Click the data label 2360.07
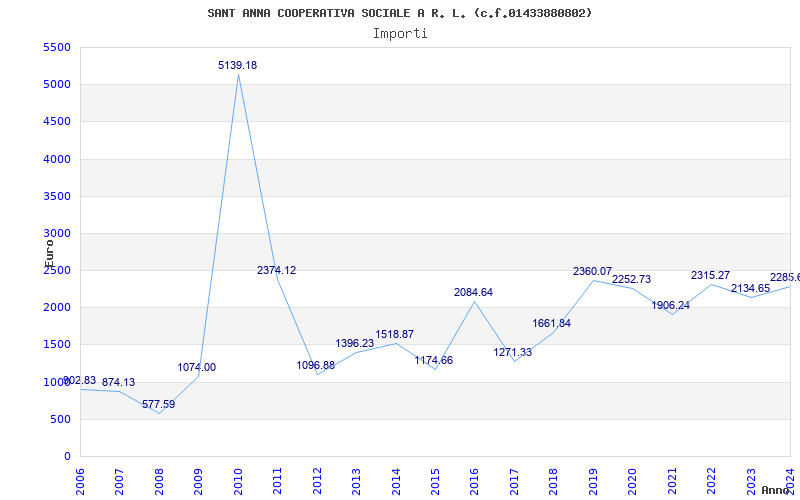Screen dimensions: 800x500 592,271
